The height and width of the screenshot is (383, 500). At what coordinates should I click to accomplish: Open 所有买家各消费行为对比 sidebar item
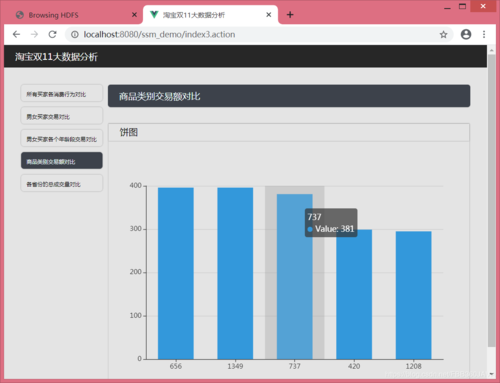(62, 93)
